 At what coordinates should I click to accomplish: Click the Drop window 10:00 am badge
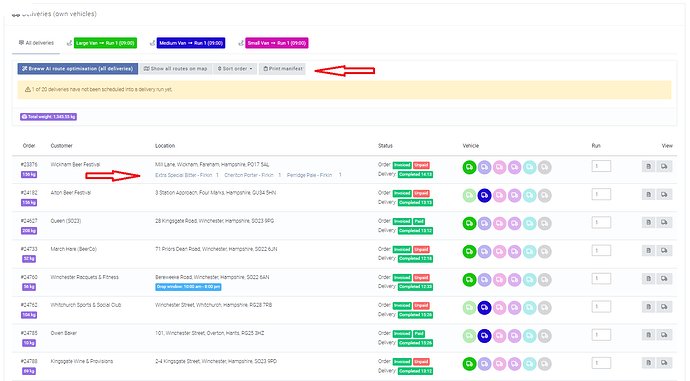188,287
